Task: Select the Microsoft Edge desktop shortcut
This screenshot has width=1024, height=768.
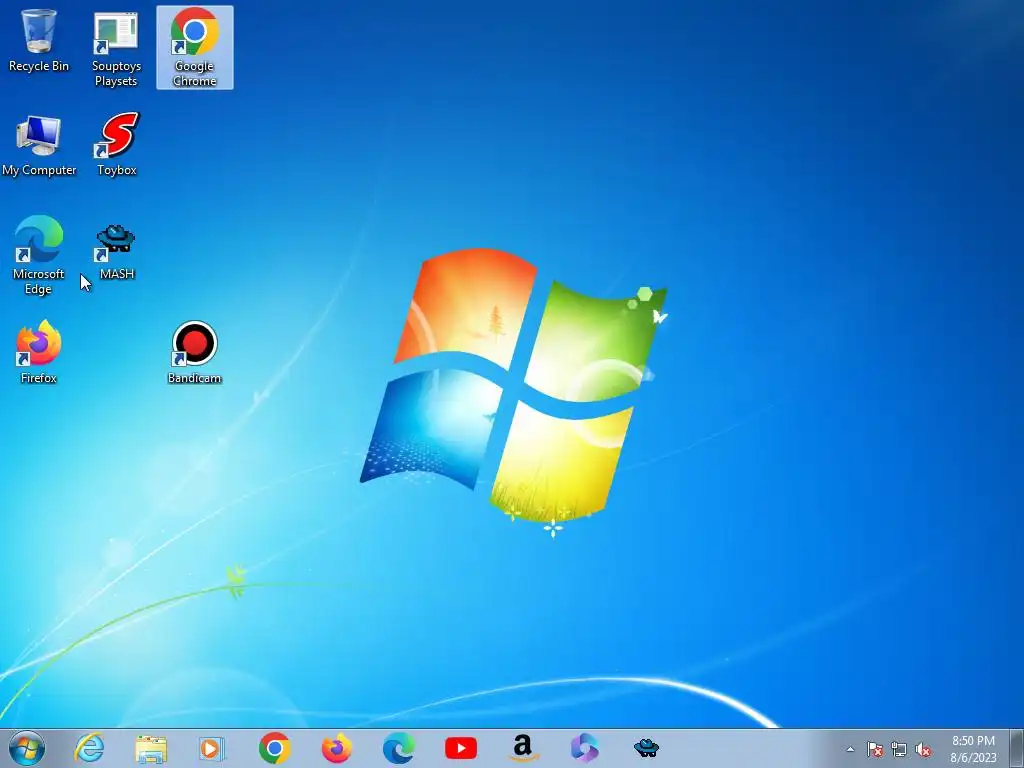Action: point(39,255)
